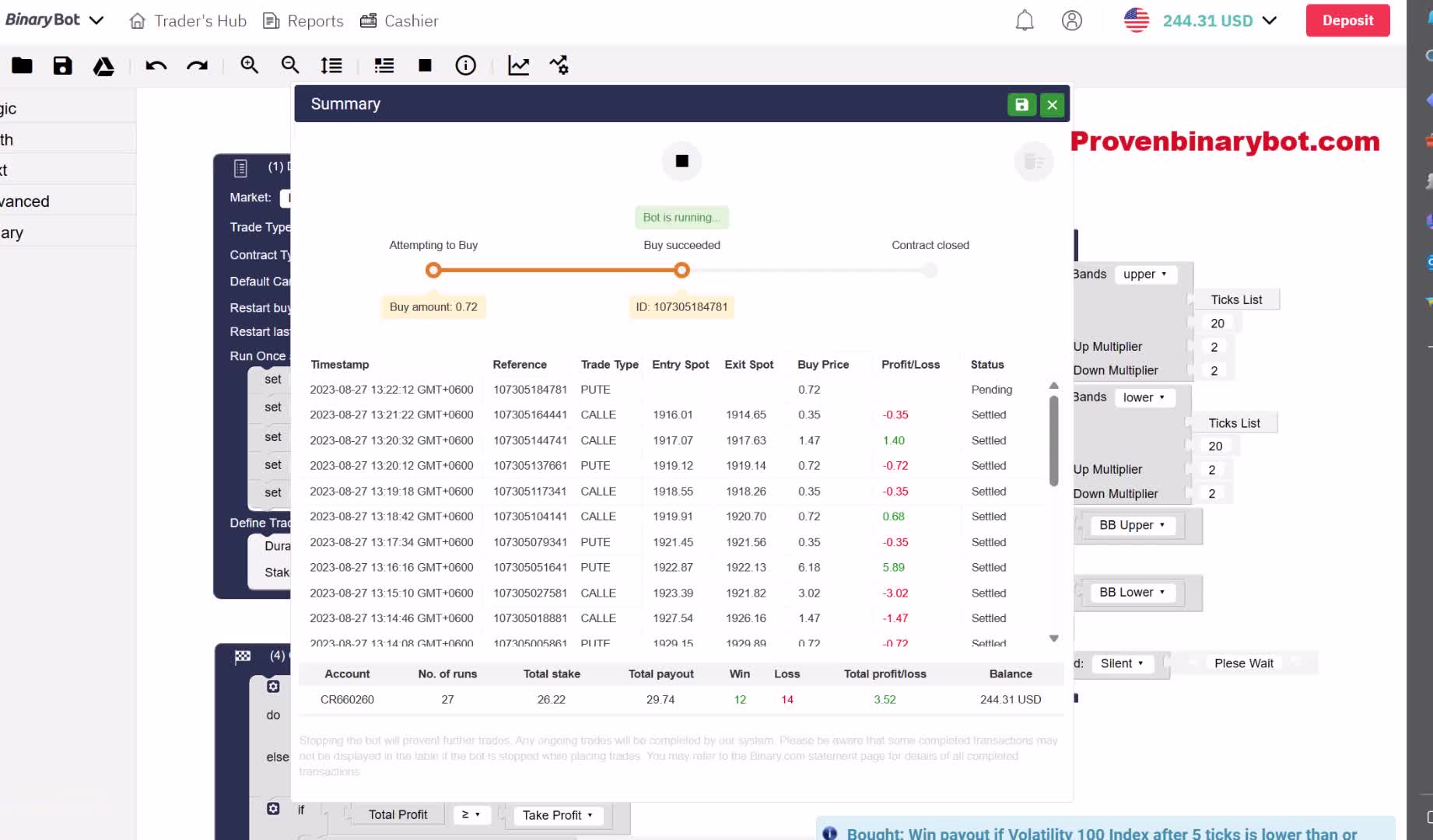
Task: Stop the running bot in the Summary
Action: point(682,161)
